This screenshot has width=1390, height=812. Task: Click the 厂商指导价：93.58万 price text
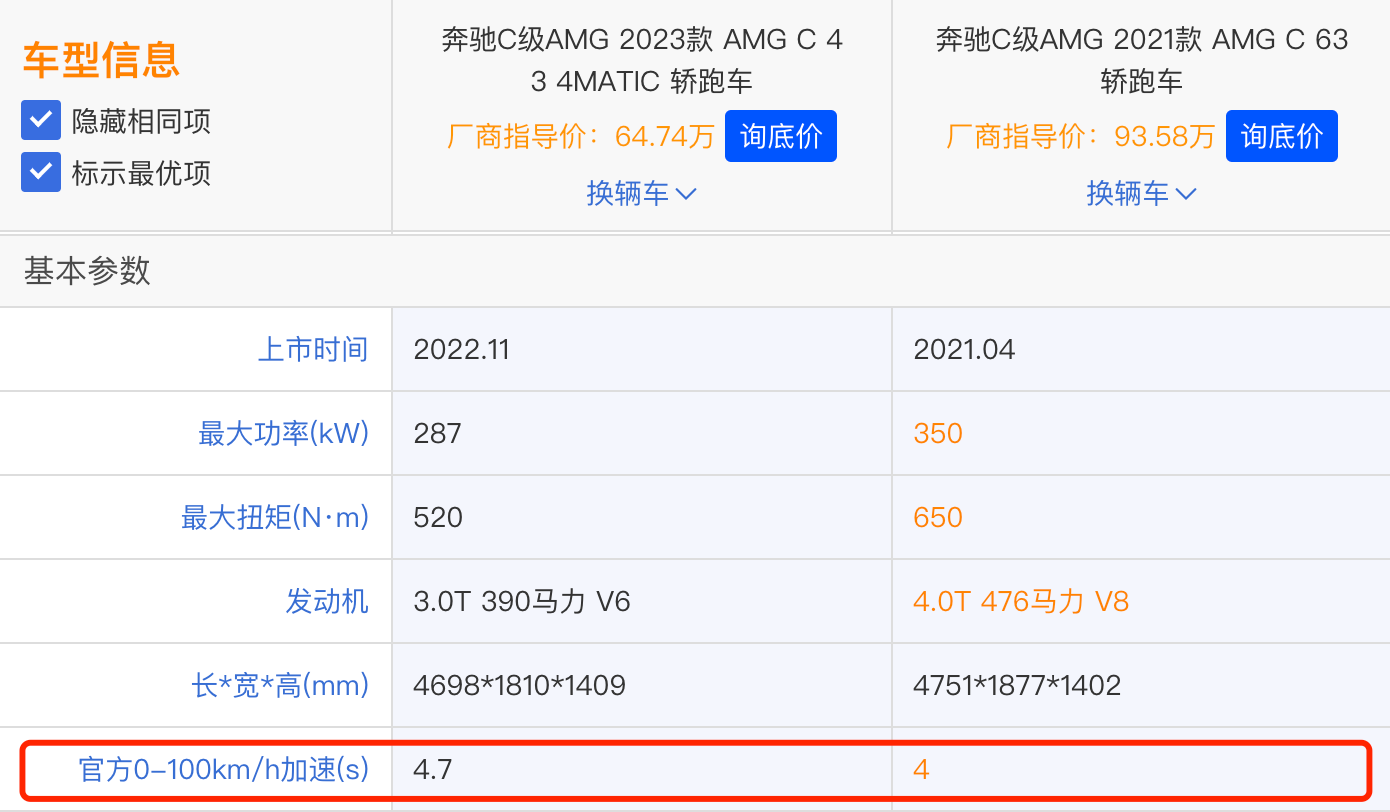1081,136
